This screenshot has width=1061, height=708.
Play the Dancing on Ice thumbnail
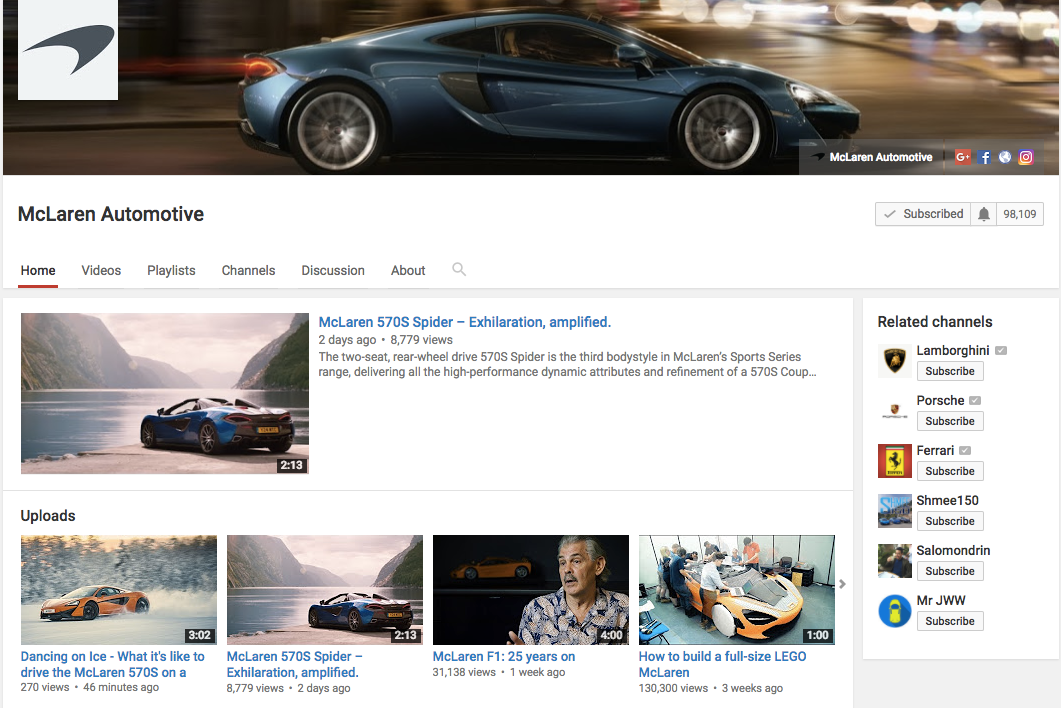pos(118,590)
